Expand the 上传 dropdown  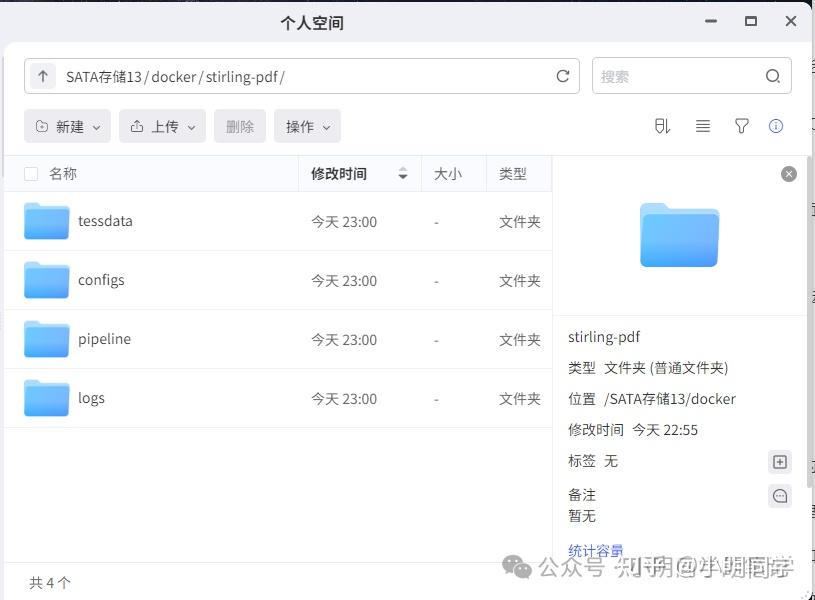point(163,127)
